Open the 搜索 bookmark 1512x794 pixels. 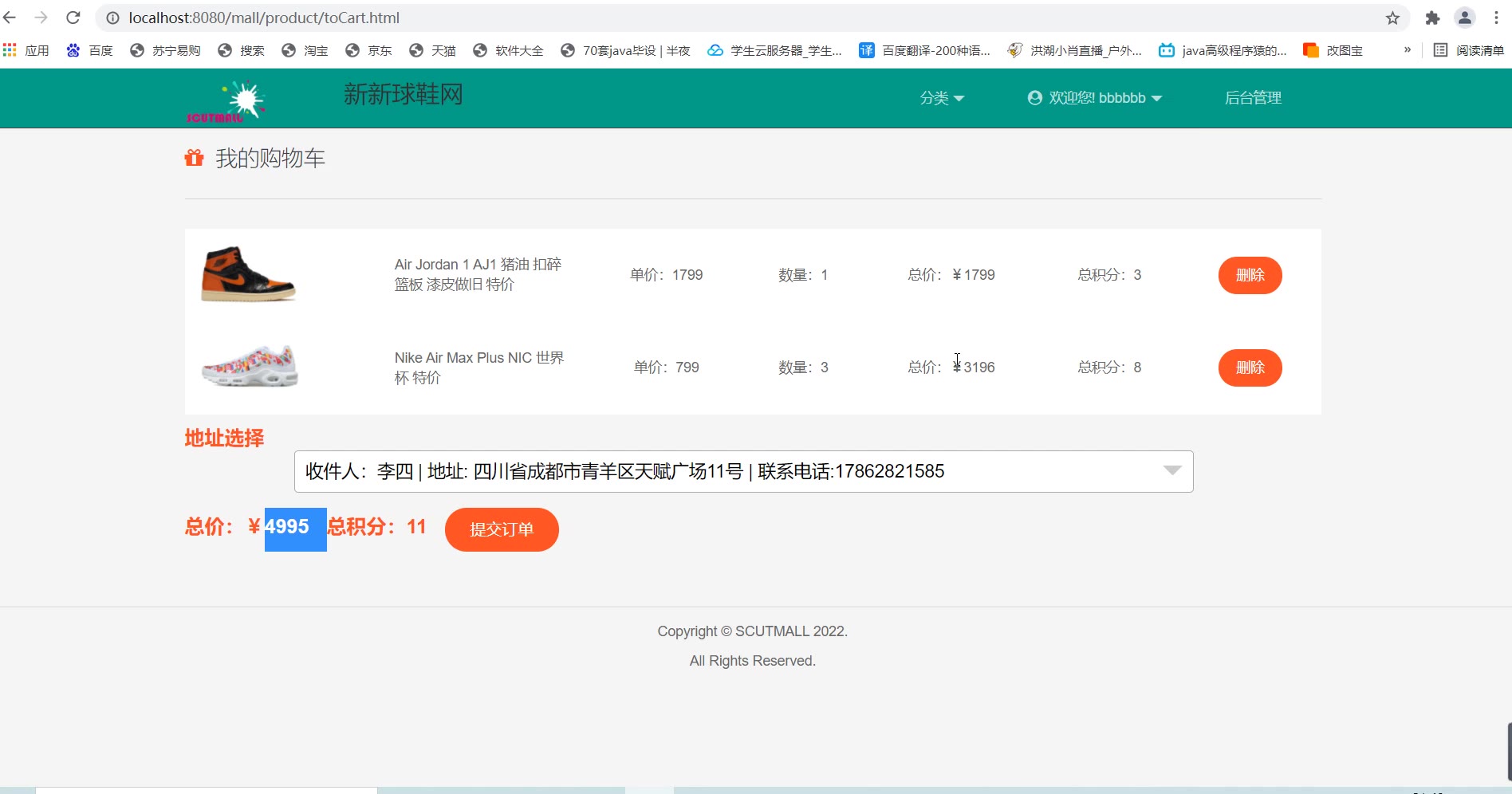click(x=241, y=50)
